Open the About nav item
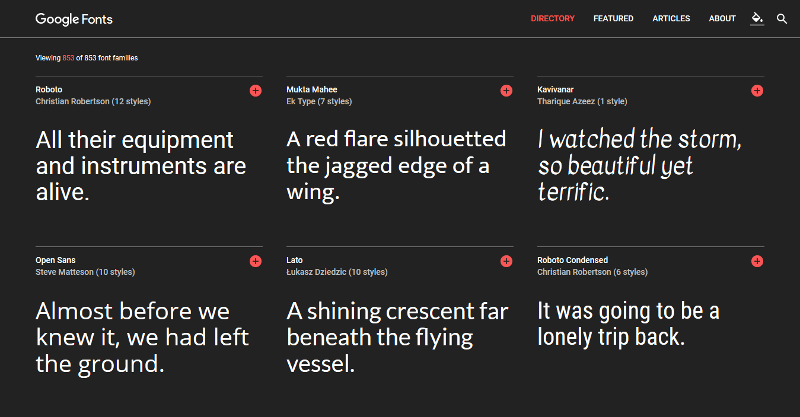800x417 pixels. point(722,18)
